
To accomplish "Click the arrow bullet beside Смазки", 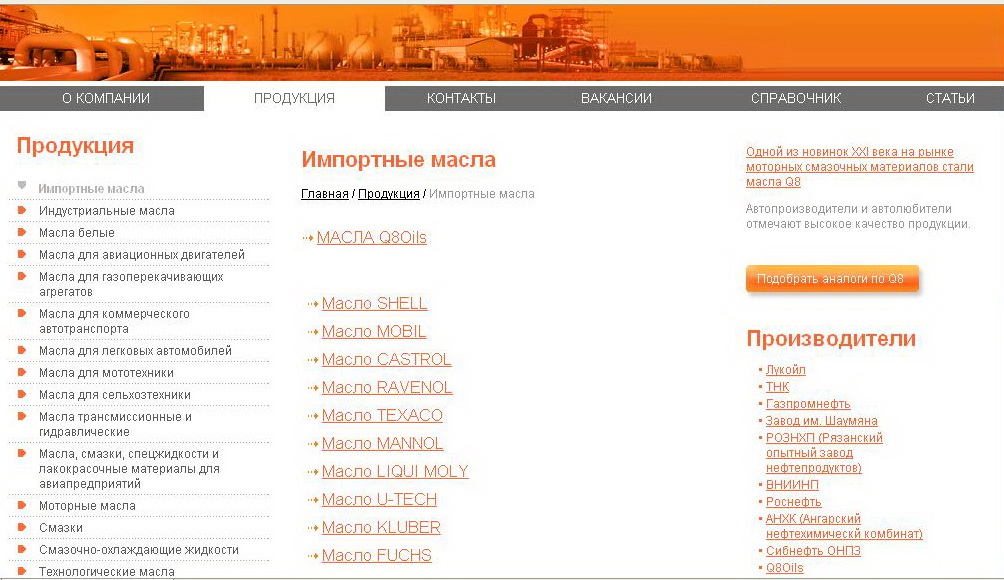I will [22, 527].
